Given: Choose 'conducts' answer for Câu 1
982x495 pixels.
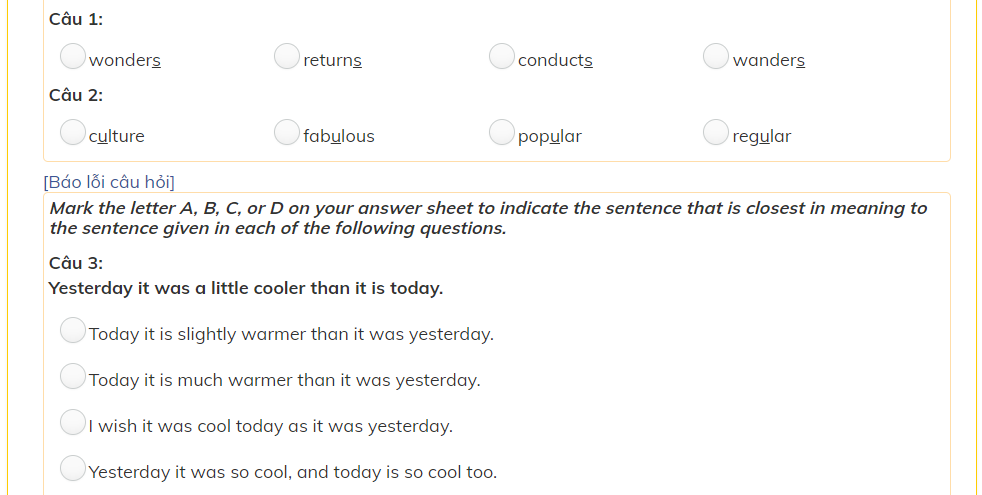Looking at the screenshot, I should pos(502,57).
